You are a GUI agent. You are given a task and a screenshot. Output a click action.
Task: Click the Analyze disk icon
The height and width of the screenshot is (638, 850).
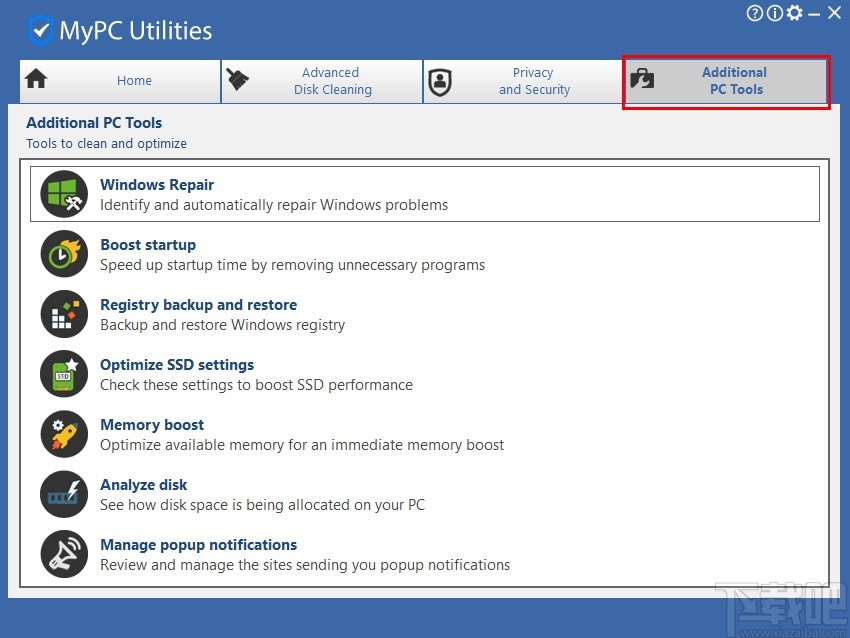(x=63, y=494)
